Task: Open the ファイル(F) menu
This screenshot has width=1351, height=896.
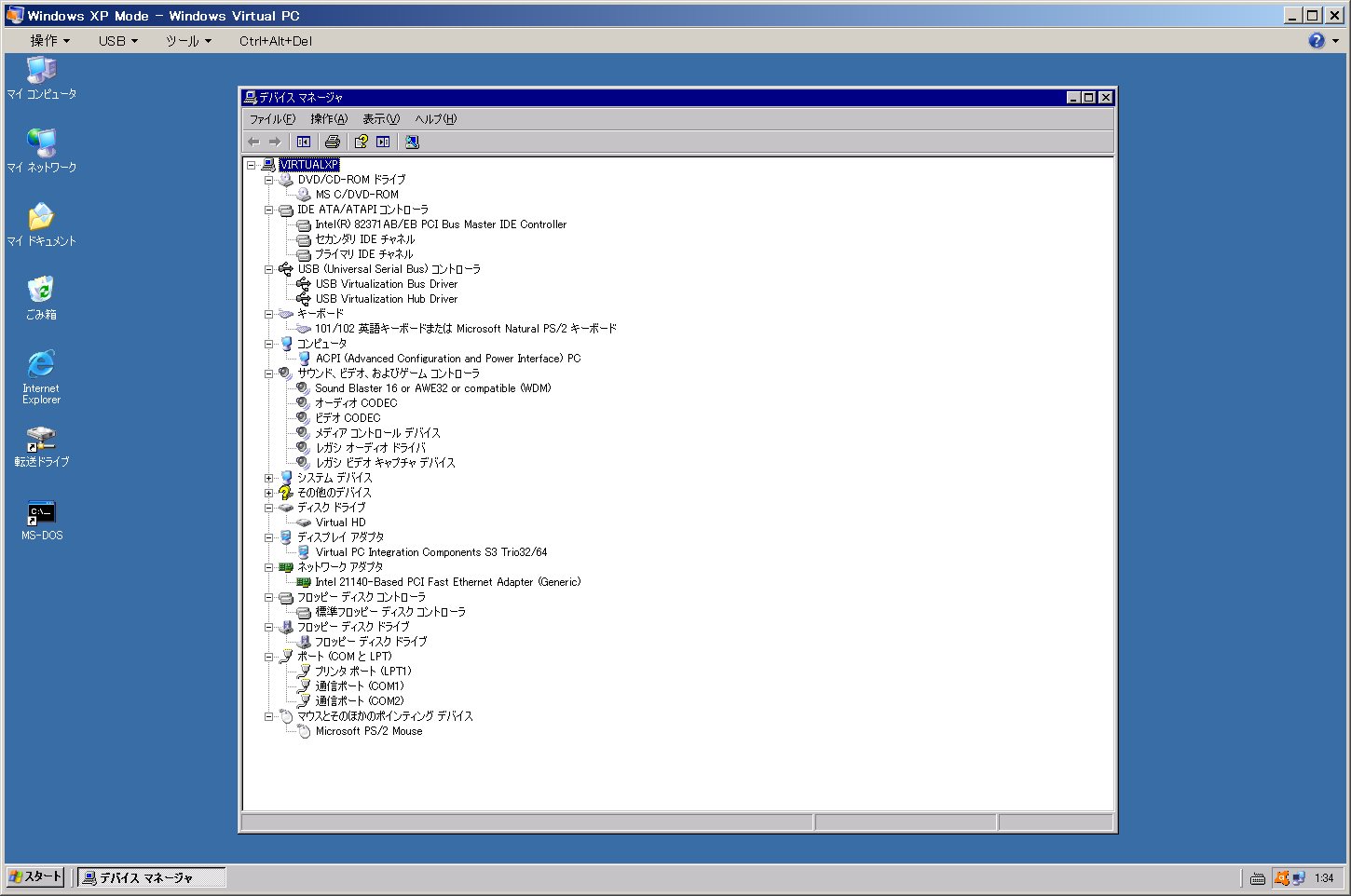Action: [272, 119]
